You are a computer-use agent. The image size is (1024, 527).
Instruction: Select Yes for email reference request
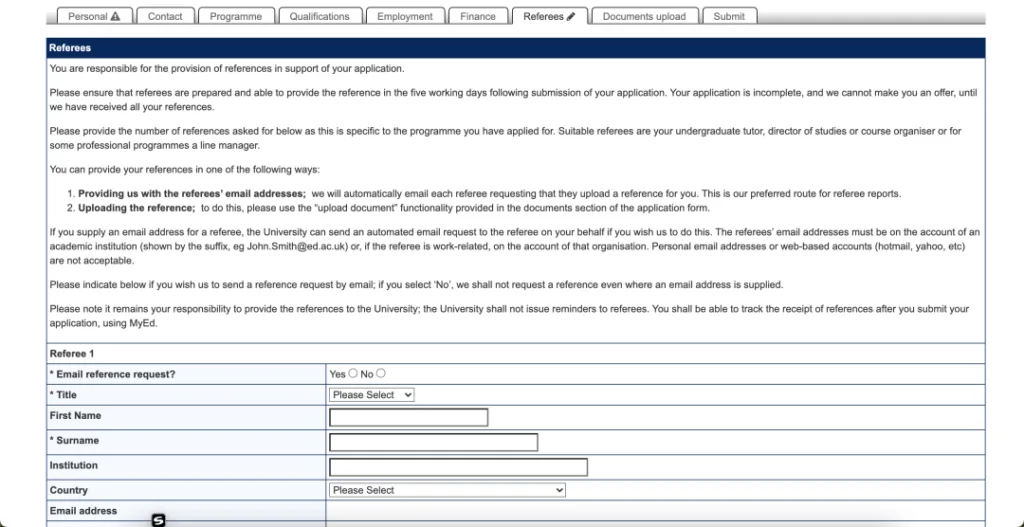352,374
